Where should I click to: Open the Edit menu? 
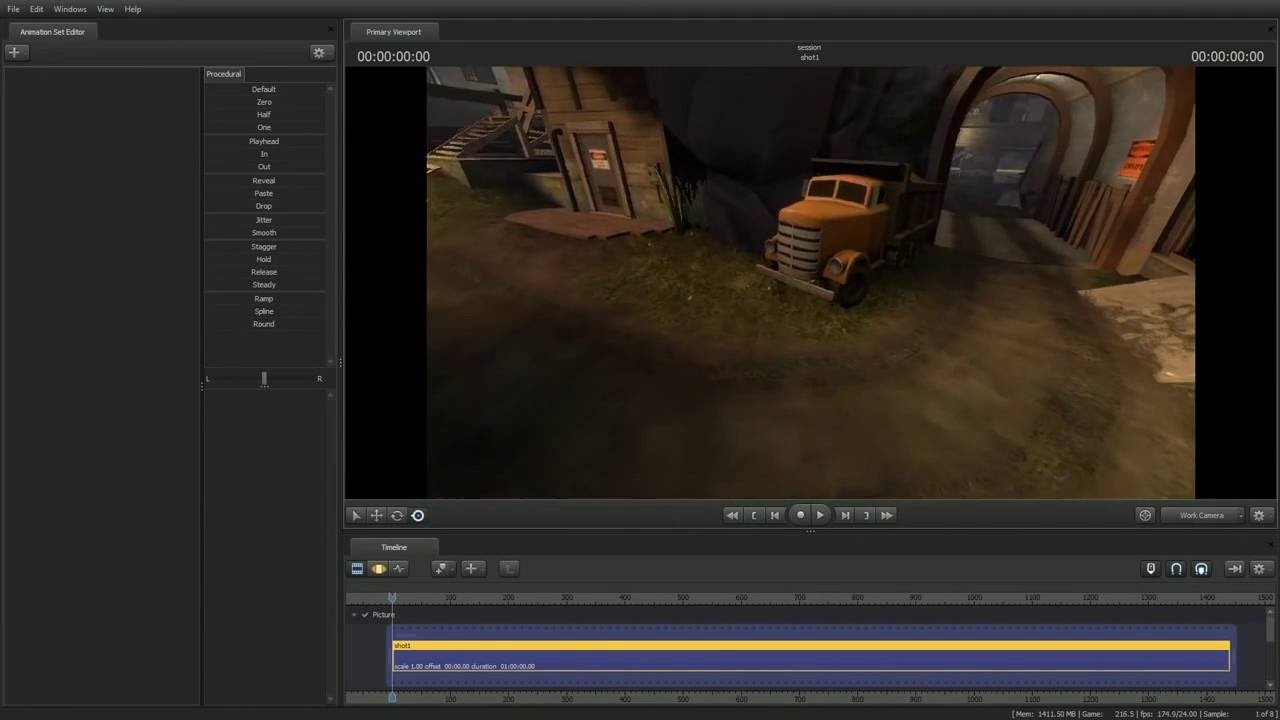click(36, 9)
